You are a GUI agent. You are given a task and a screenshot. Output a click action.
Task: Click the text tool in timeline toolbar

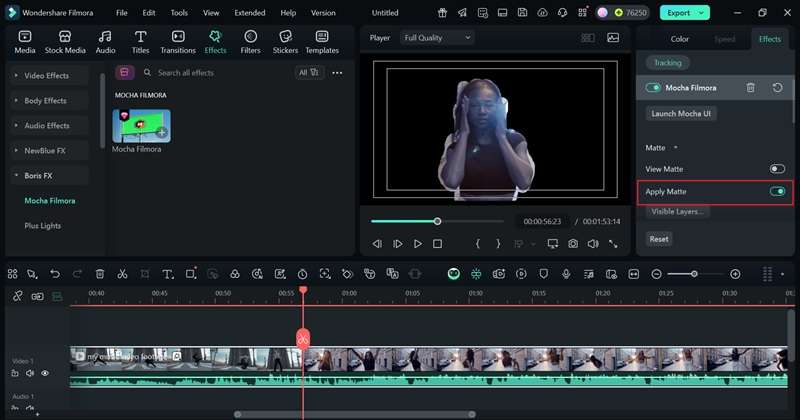pyautogui.click(x=167, y=274)
